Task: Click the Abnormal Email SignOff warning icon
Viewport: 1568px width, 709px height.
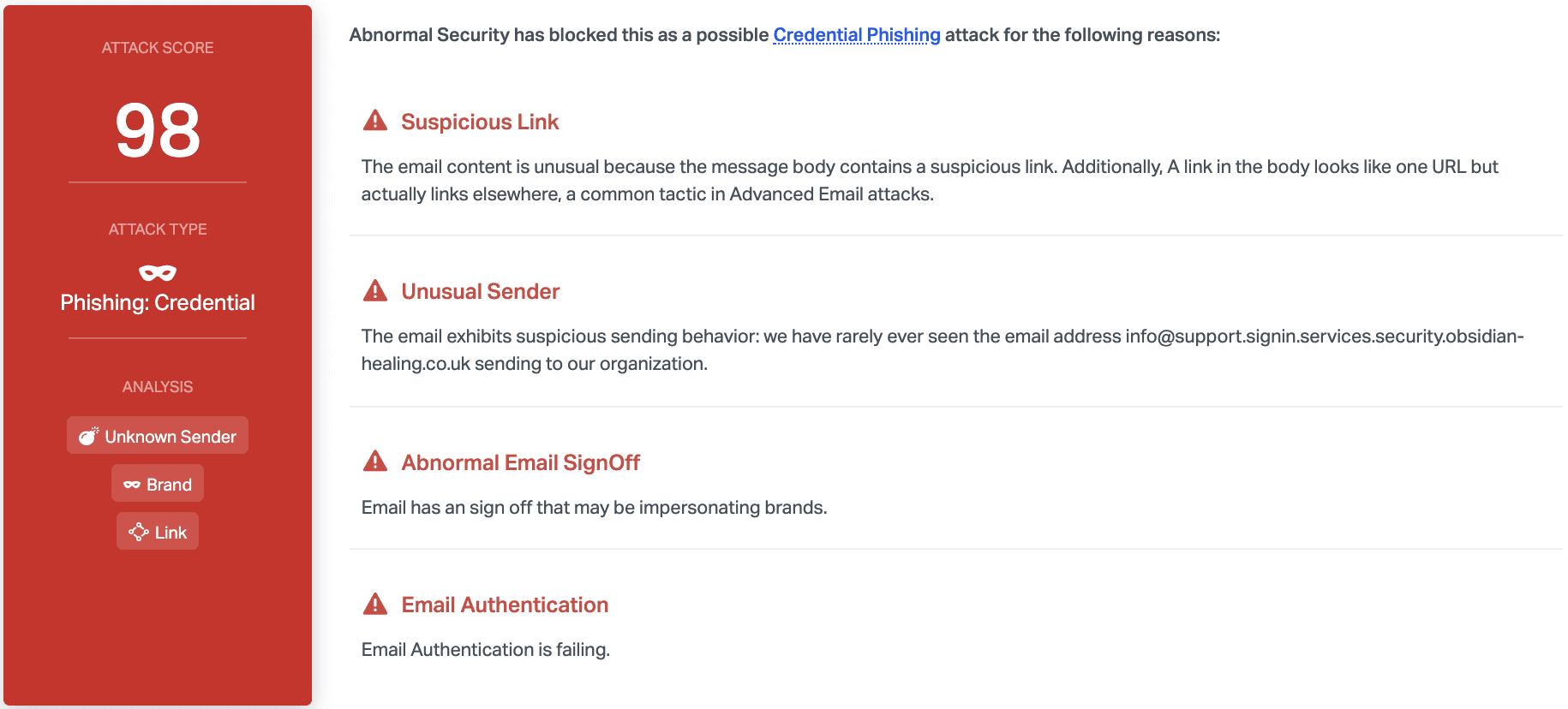Action: pyautogui.click(x=375, y=462)
